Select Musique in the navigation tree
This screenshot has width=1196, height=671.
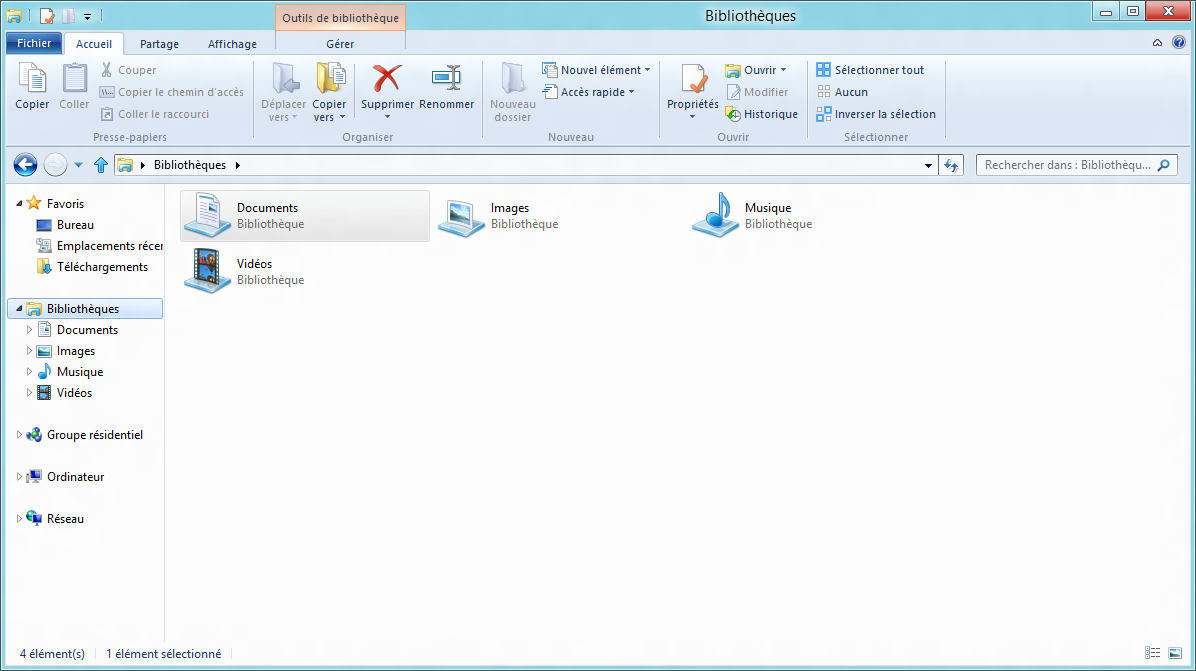point(79,371)
